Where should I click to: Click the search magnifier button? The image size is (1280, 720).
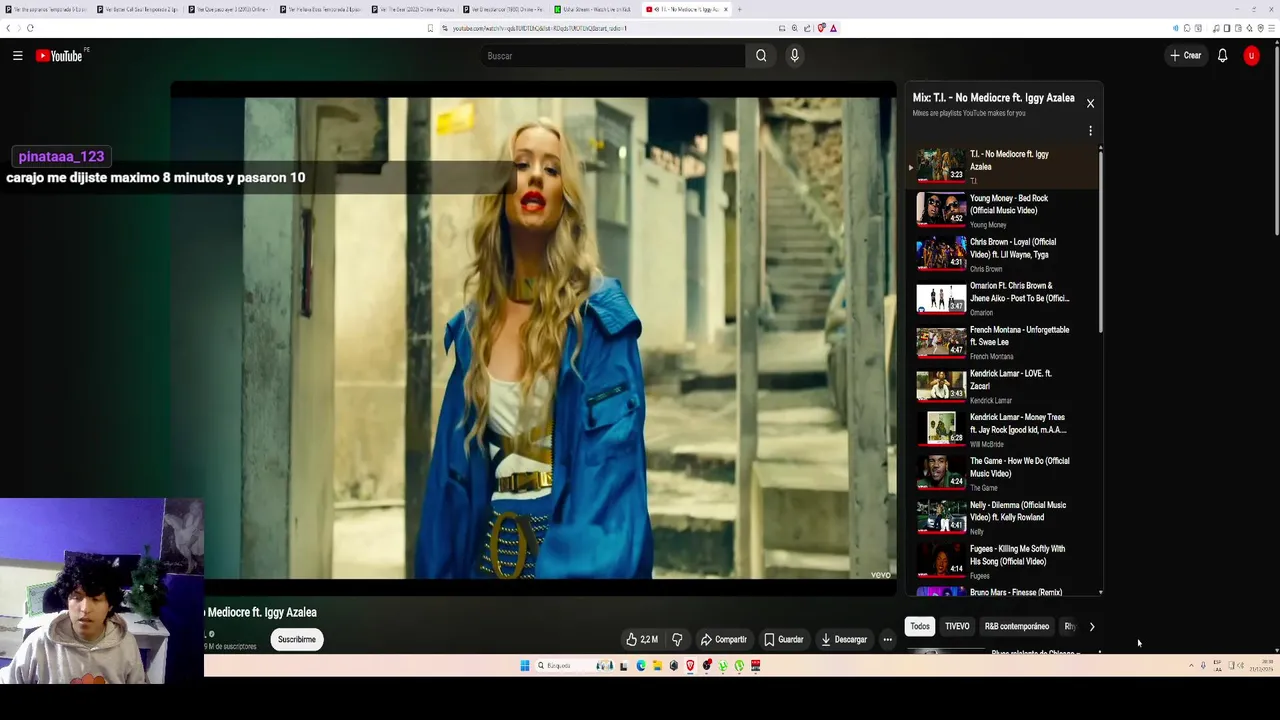(761, 56)
